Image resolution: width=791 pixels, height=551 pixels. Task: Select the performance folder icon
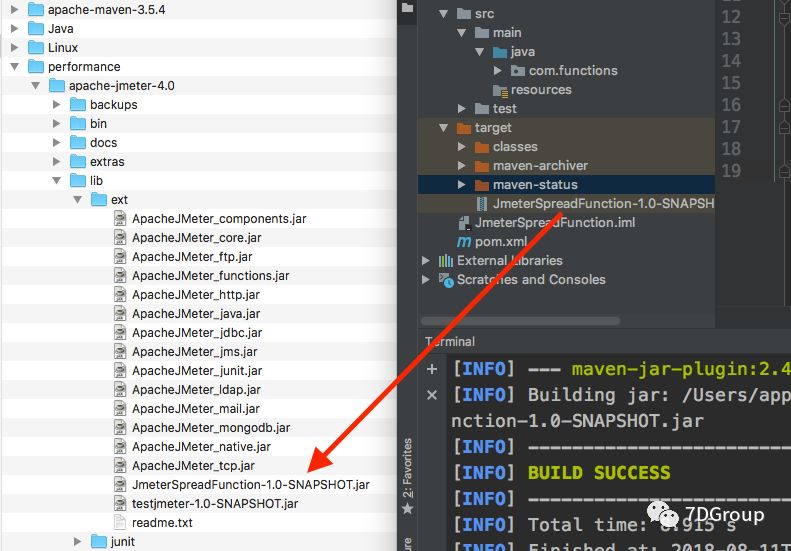[x=36, y=66]
